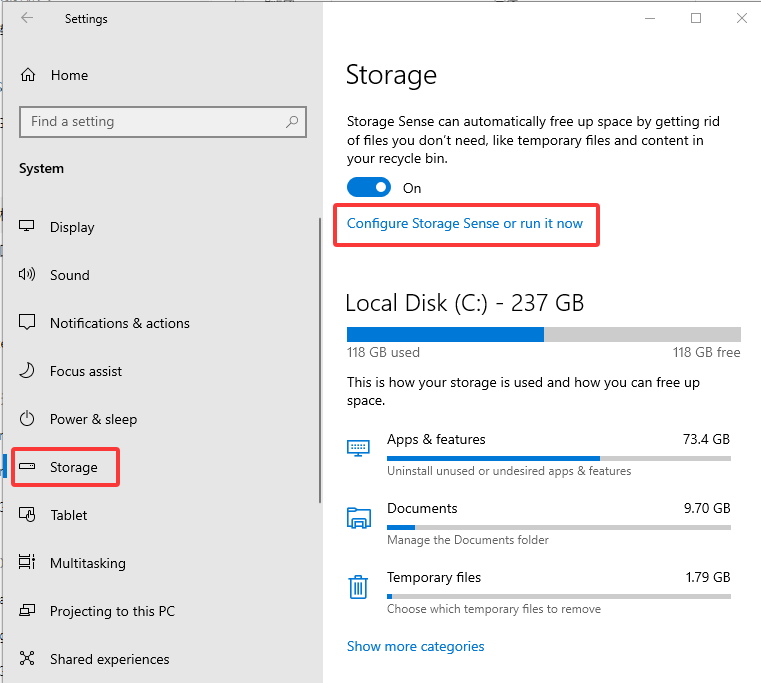Click the Temporary files trash icon
The width and height of the screenshot is (761, 683).
tap(358, 586)
